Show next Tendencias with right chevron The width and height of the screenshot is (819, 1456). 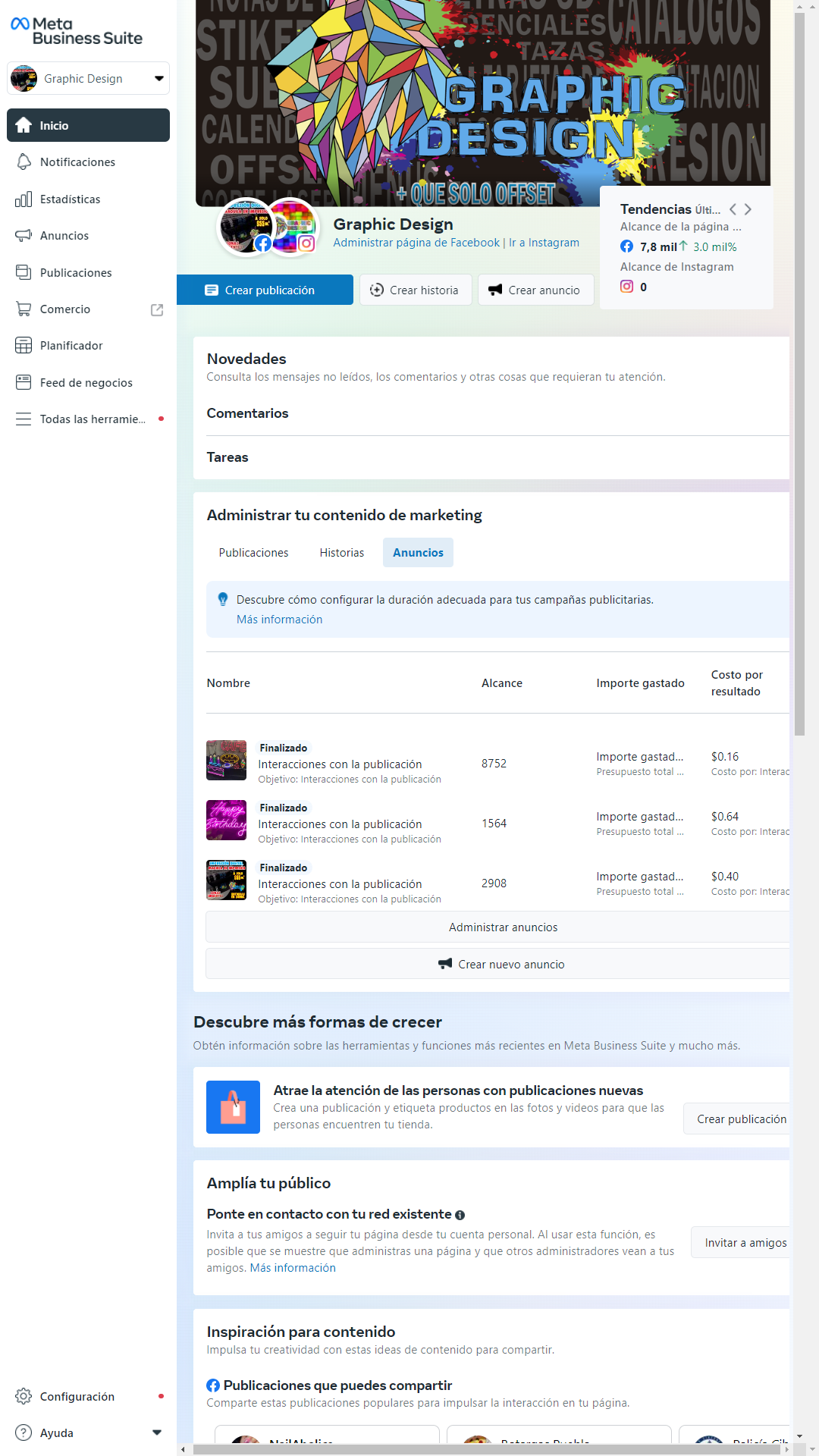tap(748, 209)
